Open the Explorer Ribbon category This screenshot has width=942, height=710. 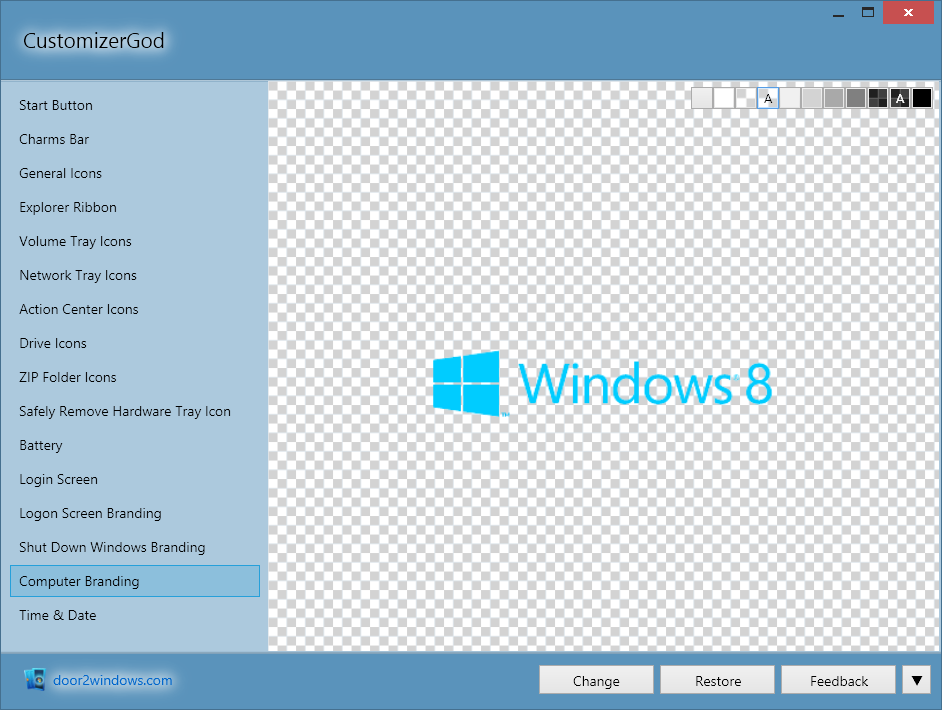click(x=67, y=207)
